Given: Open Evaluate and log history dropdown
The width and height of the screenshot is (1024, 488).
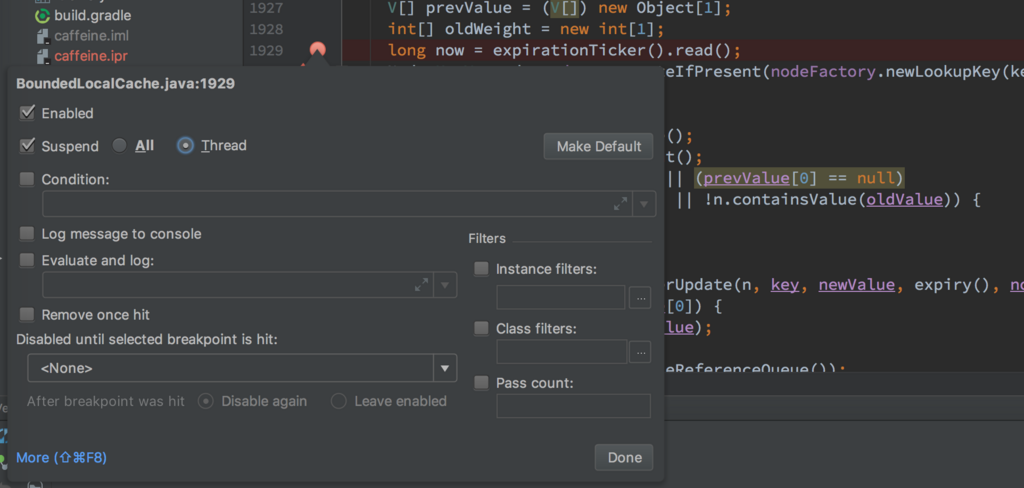Looking at the screenshot, I should [x=445, y=285].
